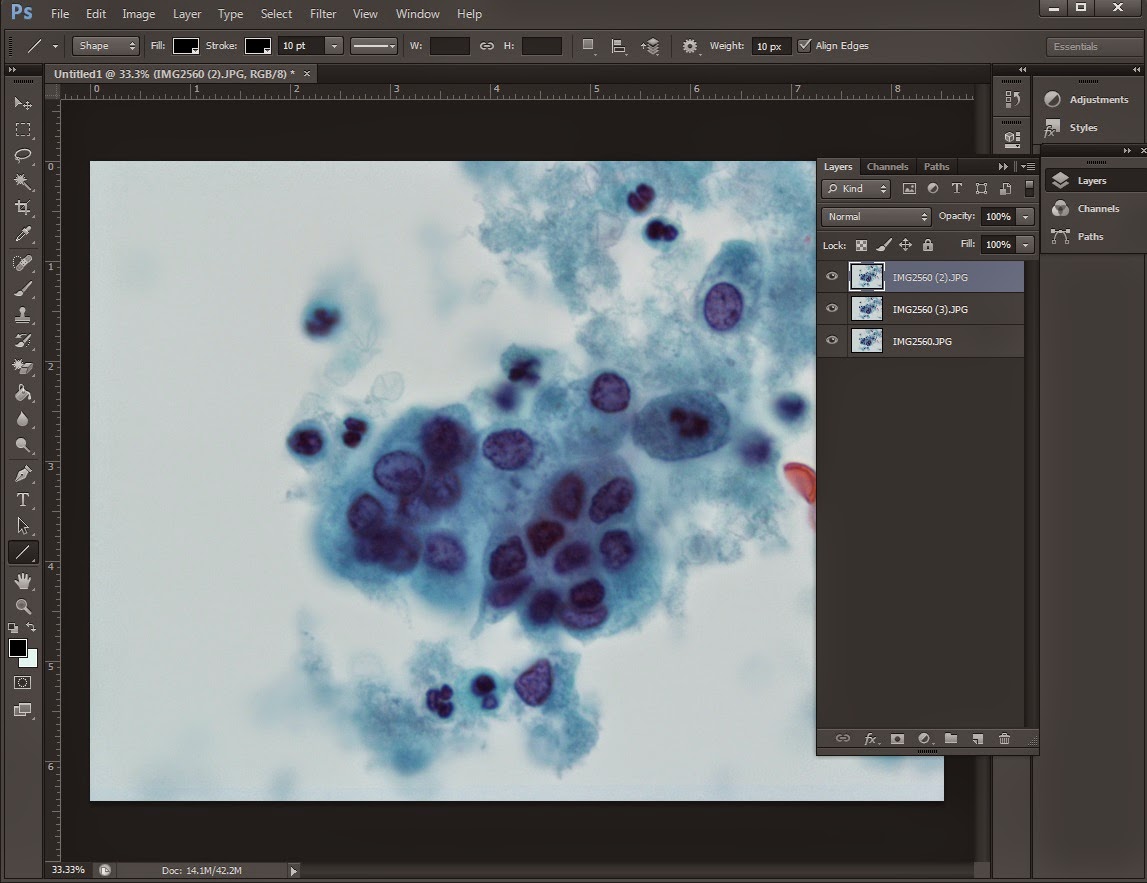Hide the IMG2560 (2).JPG layer
Screen dimensions: 1147x883
[x=831, y=277]
